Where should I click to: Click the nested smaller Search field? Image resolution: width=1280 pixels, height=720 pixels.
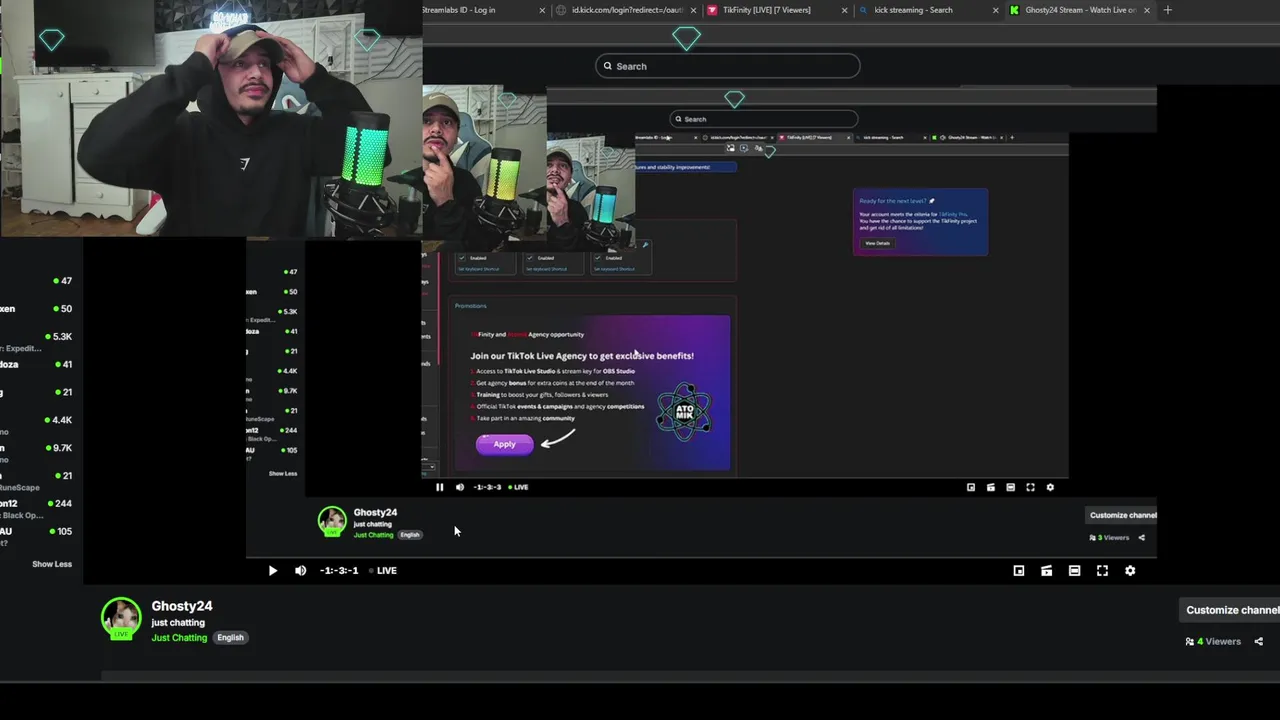[x=763, y=119]
